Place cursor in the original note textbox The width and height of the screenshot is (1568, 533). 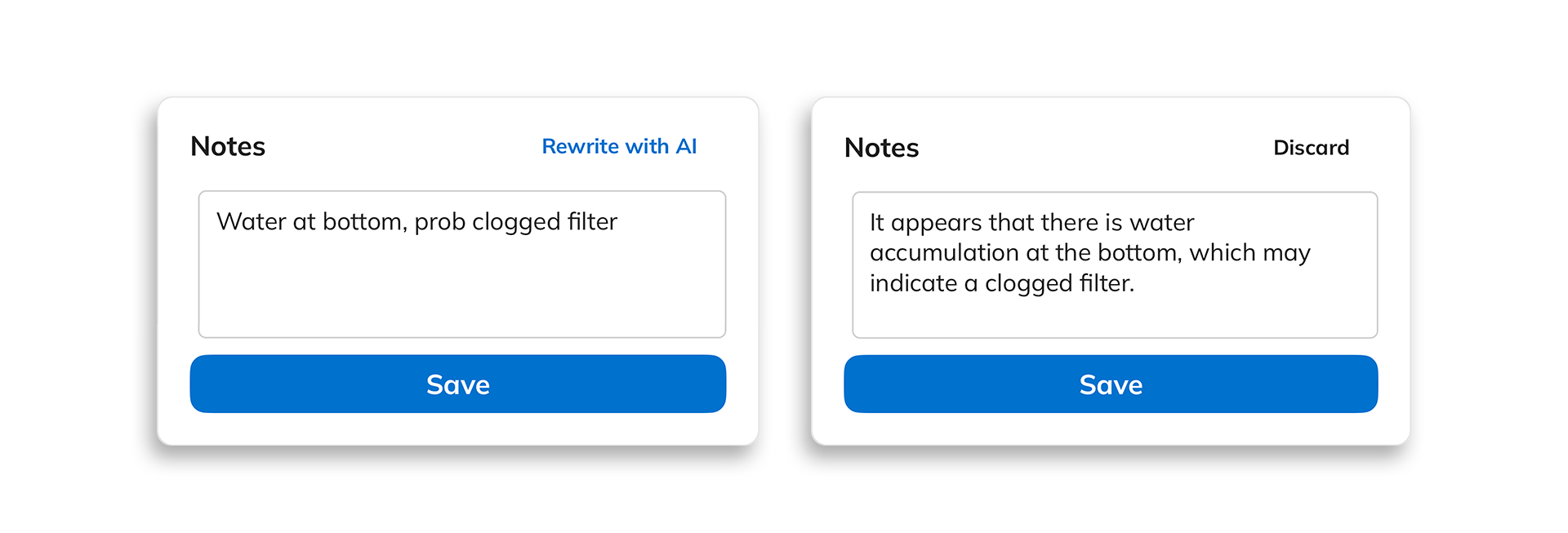tap(461, 264)
